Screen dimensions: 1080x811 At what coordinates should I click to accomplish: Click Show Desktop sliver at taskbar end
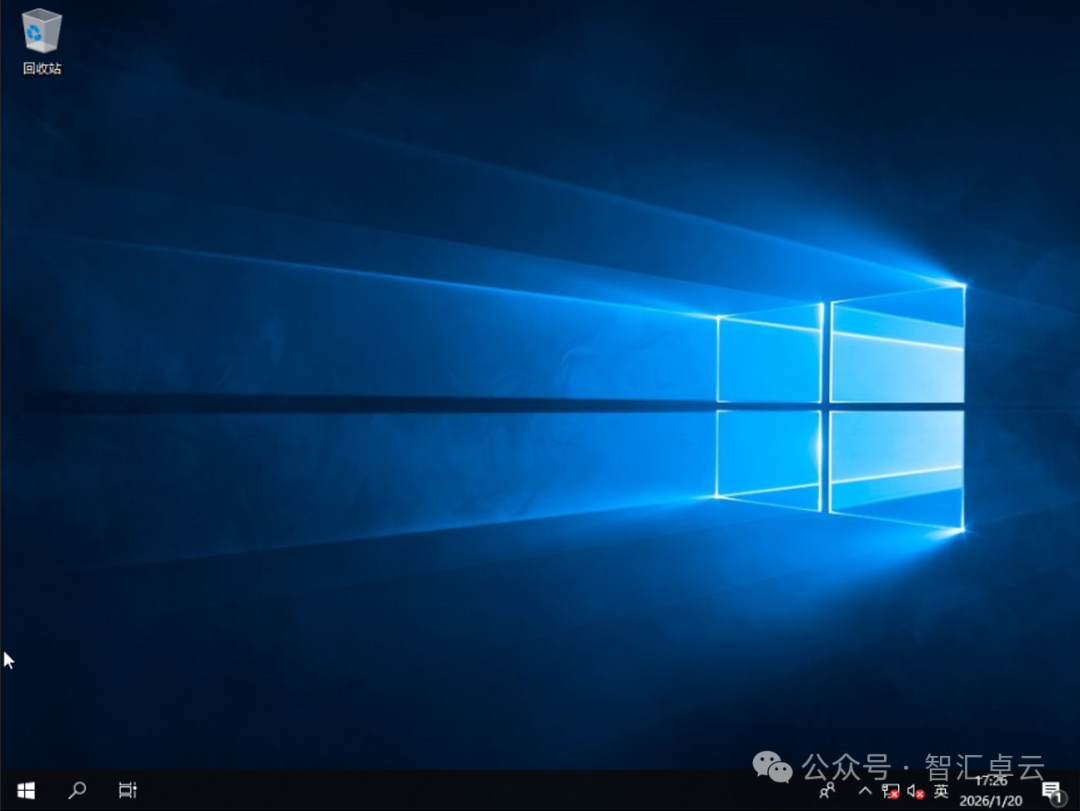tap(1077, 791)
